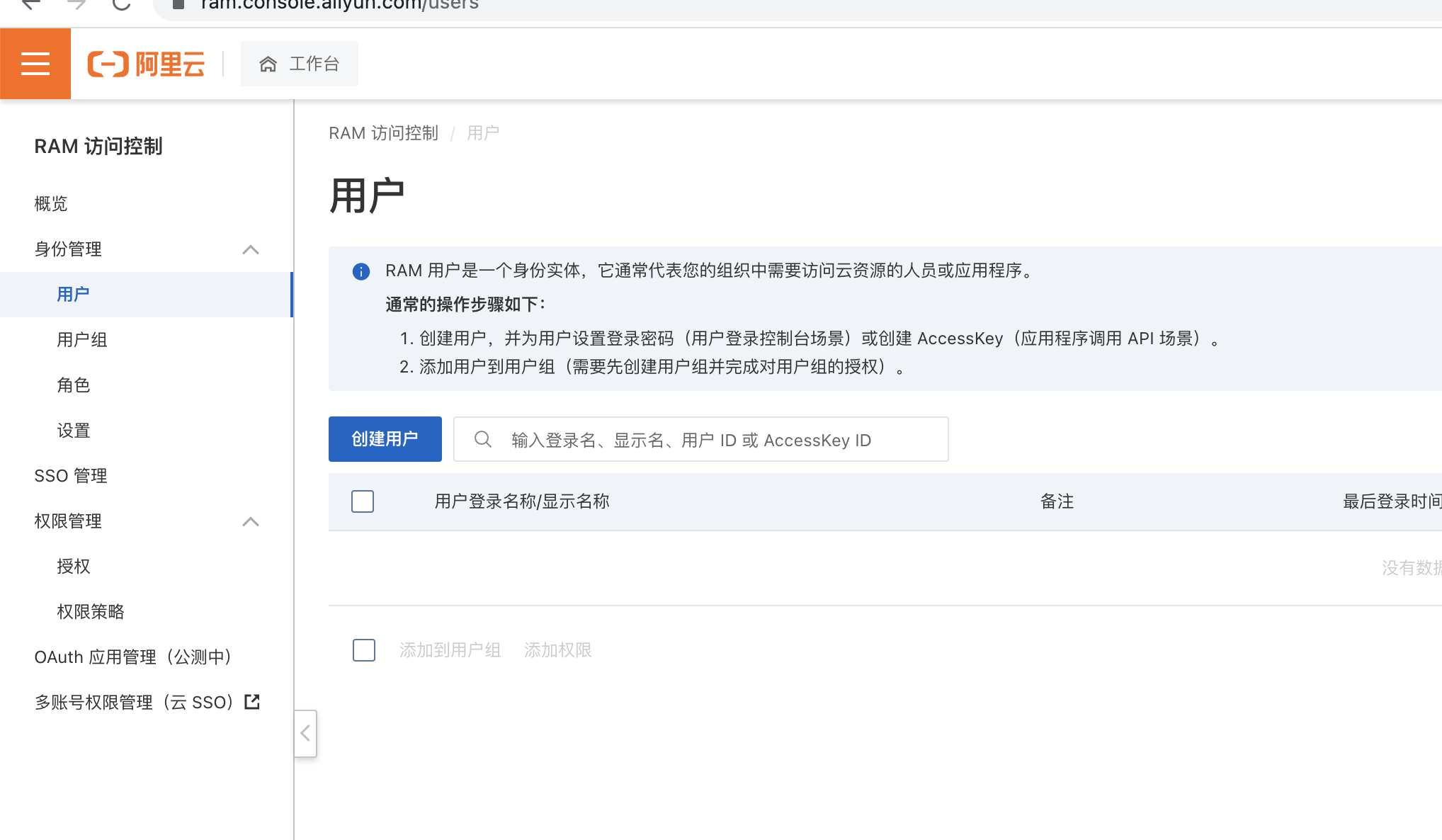Select 权限策略 menu item

tap(91, 612)
